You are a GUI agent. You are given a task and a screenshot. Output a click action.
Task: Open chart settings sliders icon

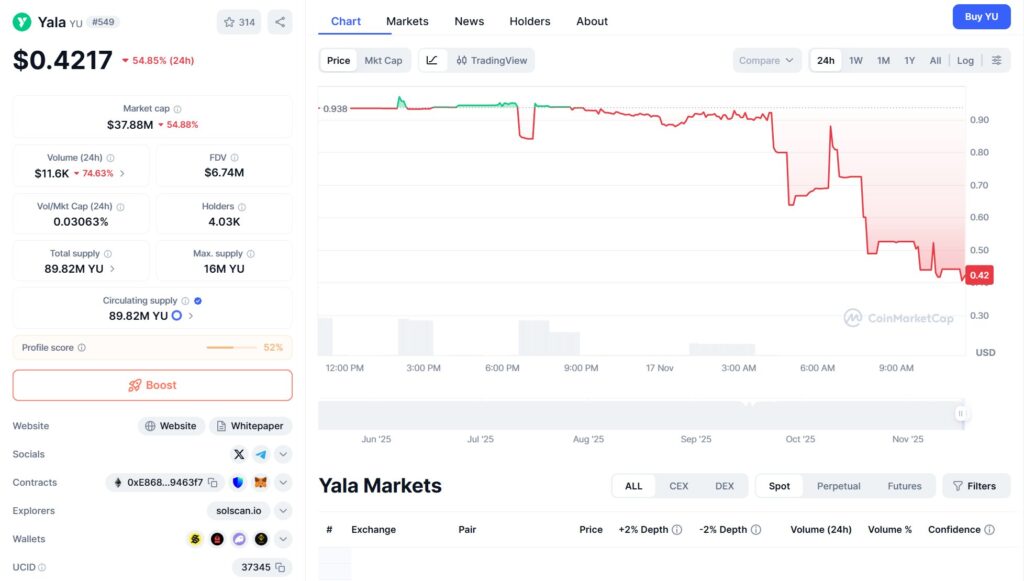(996, 60)
